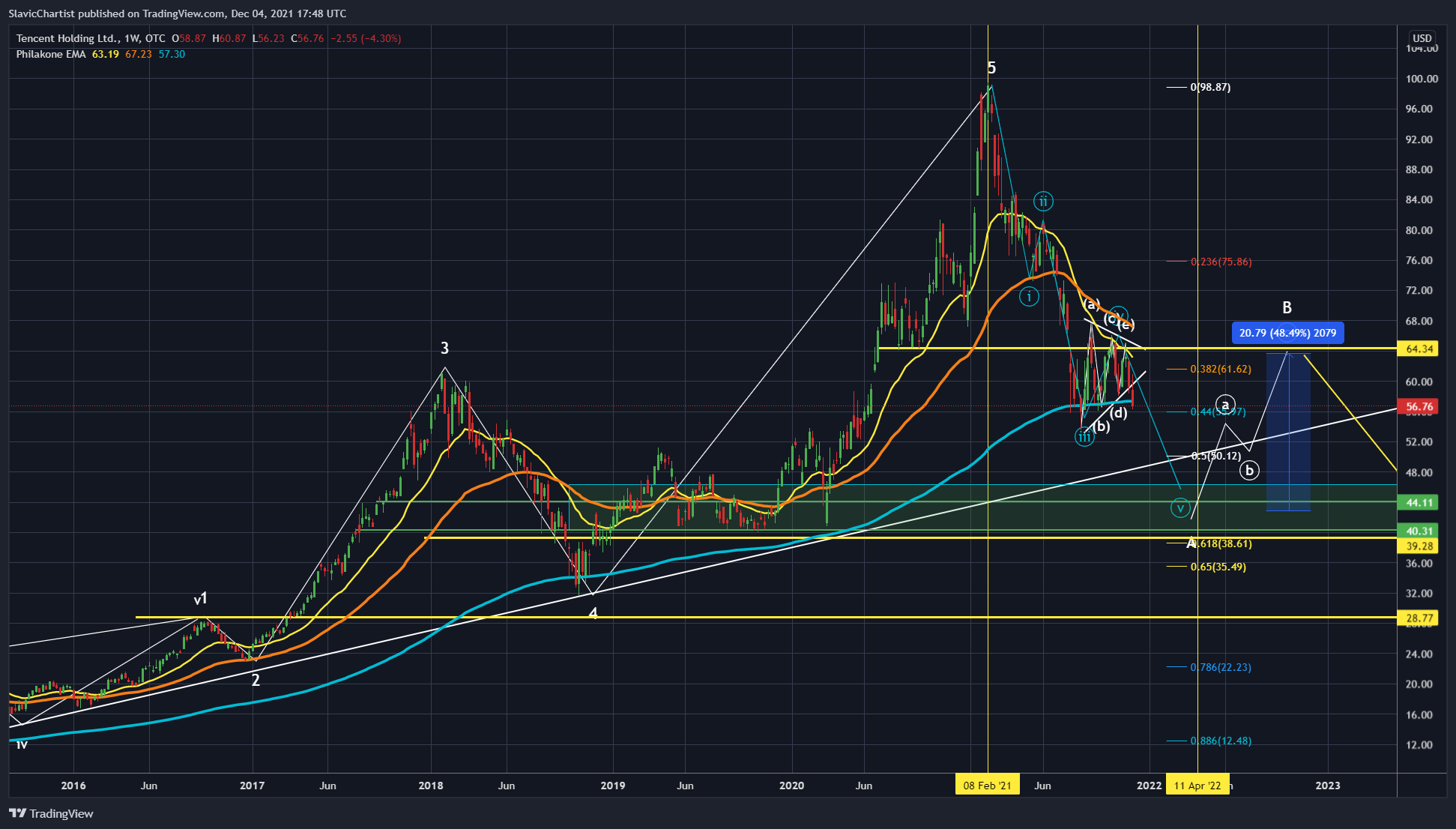
Task: Click the 2018 label on time axis
Action: (x=430, y=786)
